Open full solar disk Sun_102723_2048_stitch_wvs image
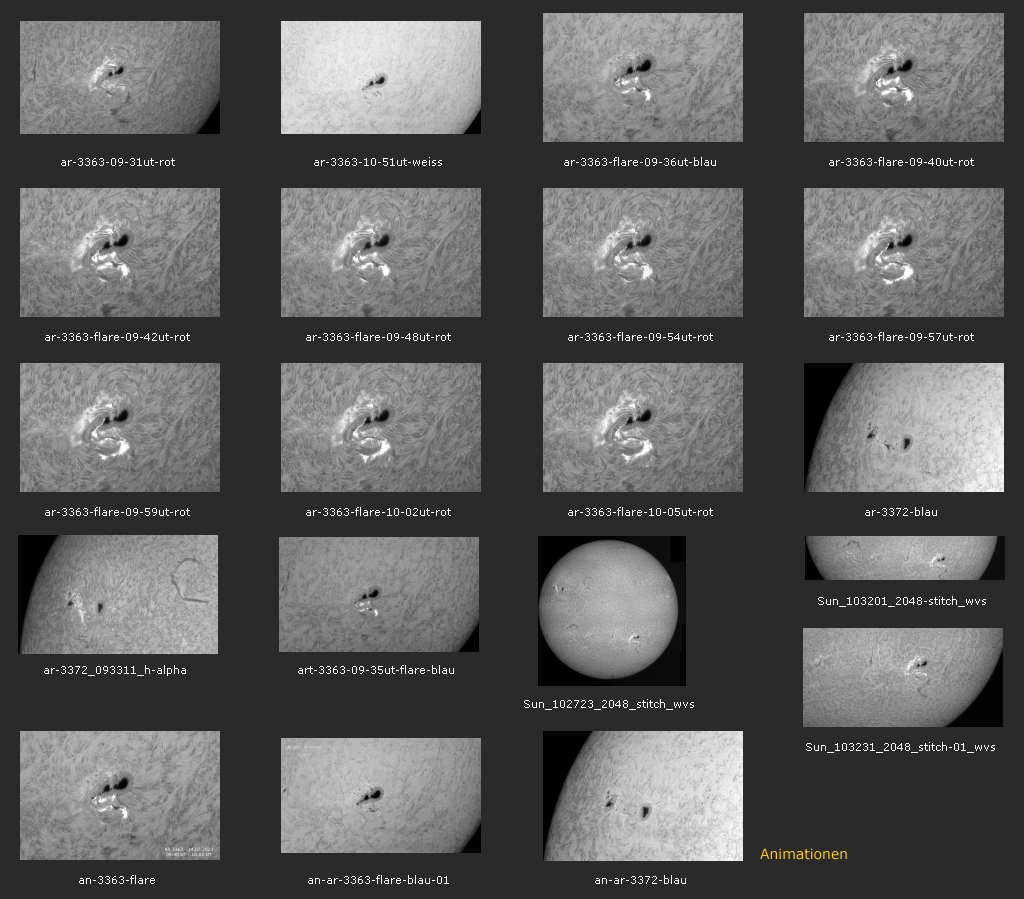 coord(611,611)
